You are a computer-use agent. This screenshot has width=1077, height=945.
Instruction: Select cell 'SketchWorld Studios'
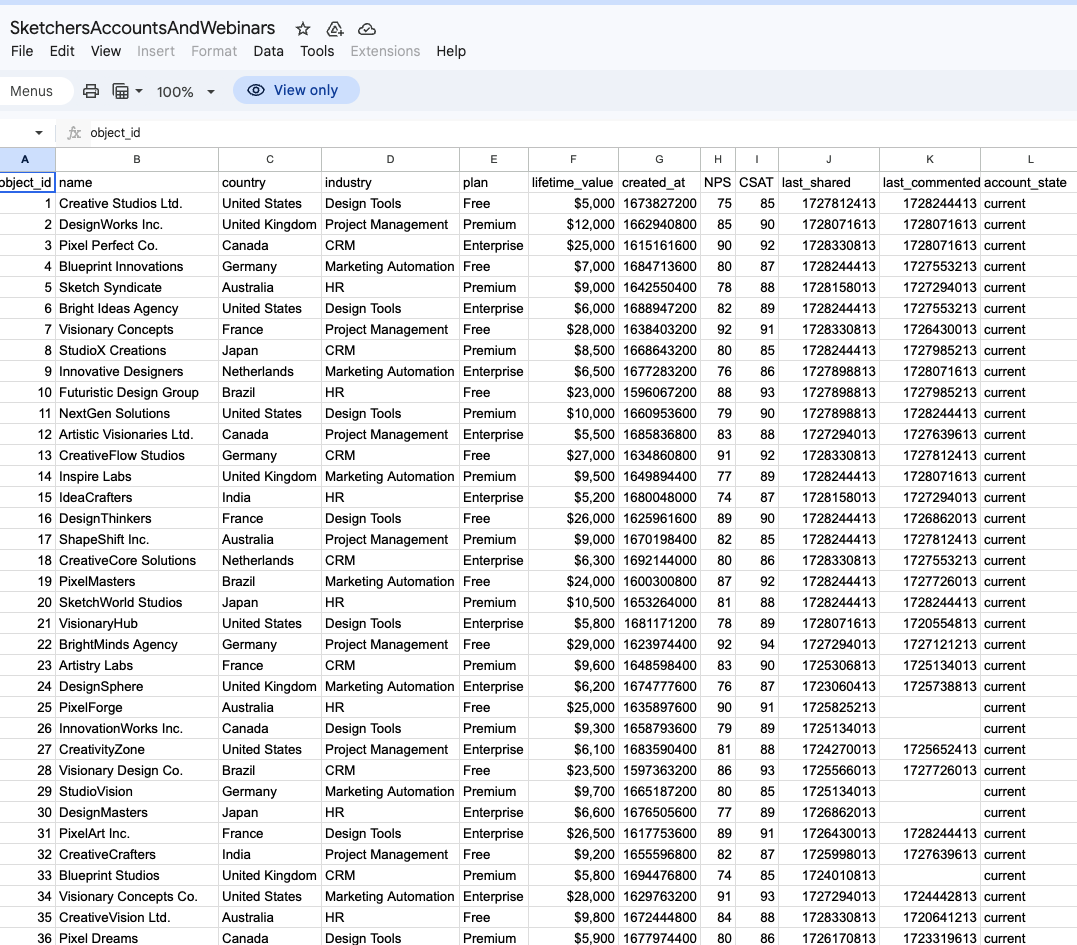pyautogui.click(x=137, y=603)
